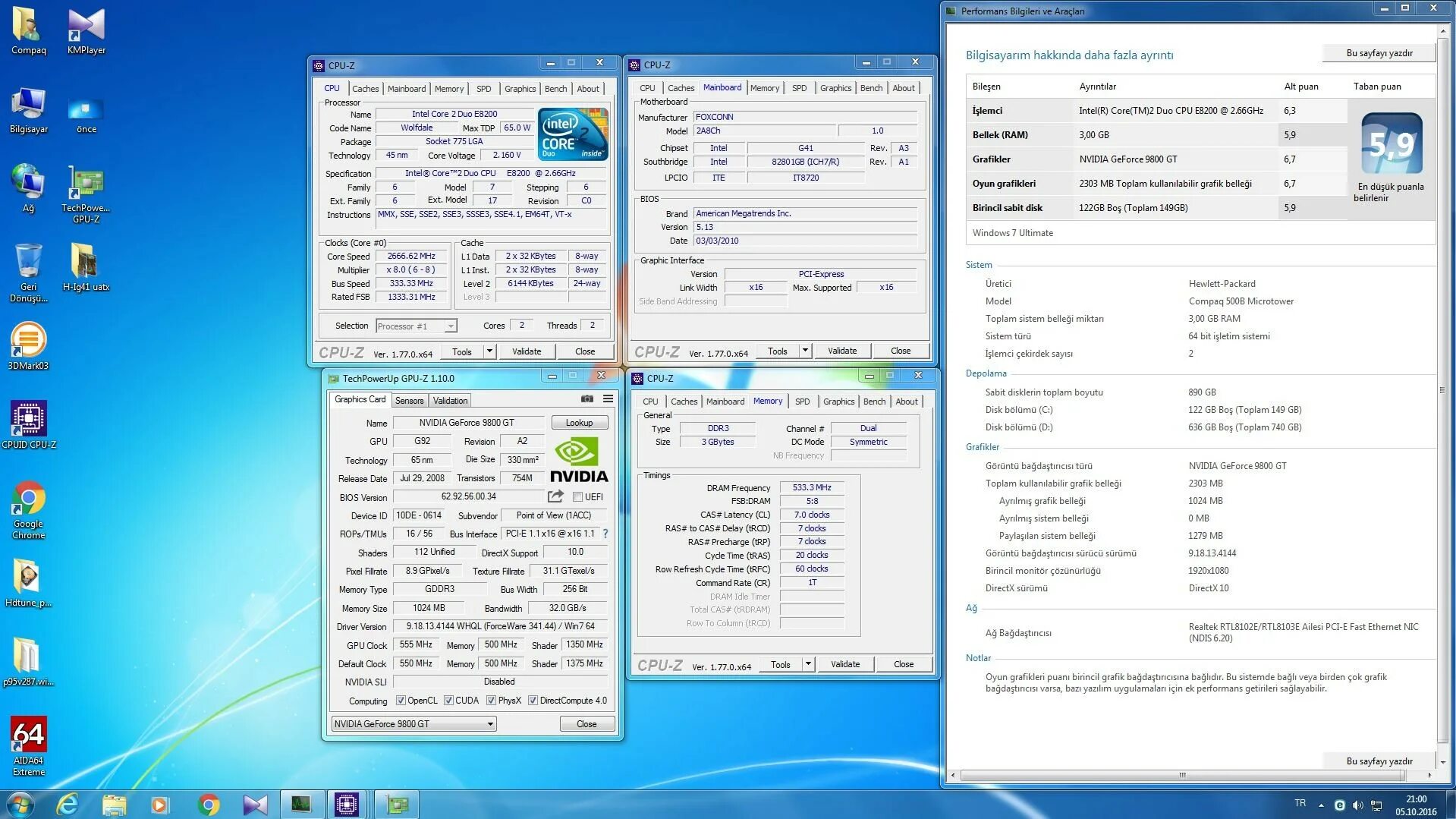This screenshot has width=1456, height=819.
Task: Open the Validation tab in GPU-Z
Action: (x=450, y=401)
